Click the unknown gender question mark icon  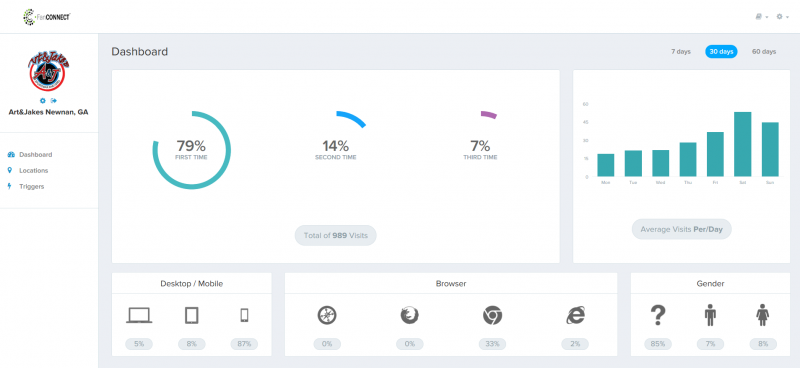[658, 316]
